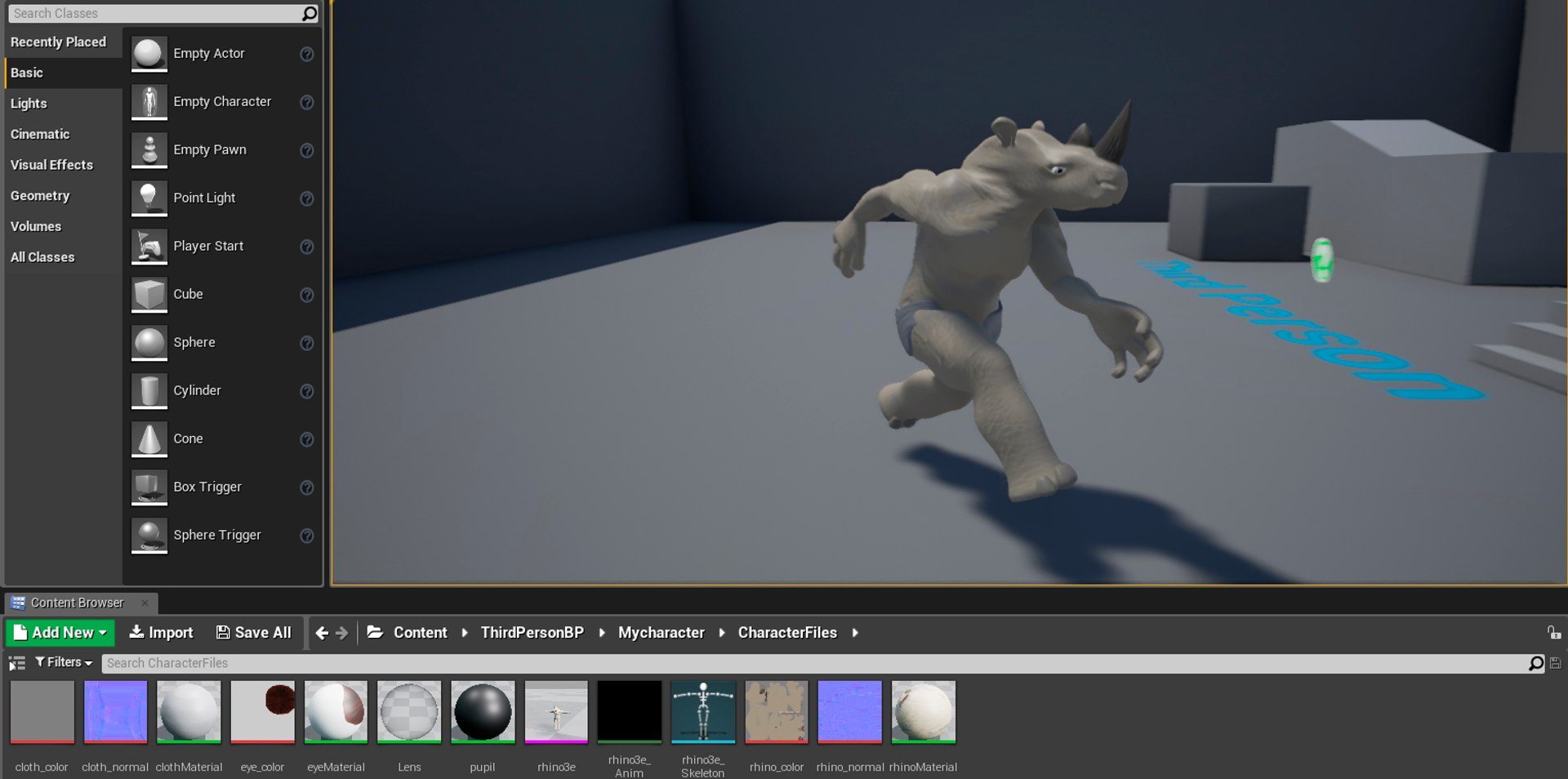Open help for Cone
Screen dimensions: 1568x779
click(x=307, y=439)
